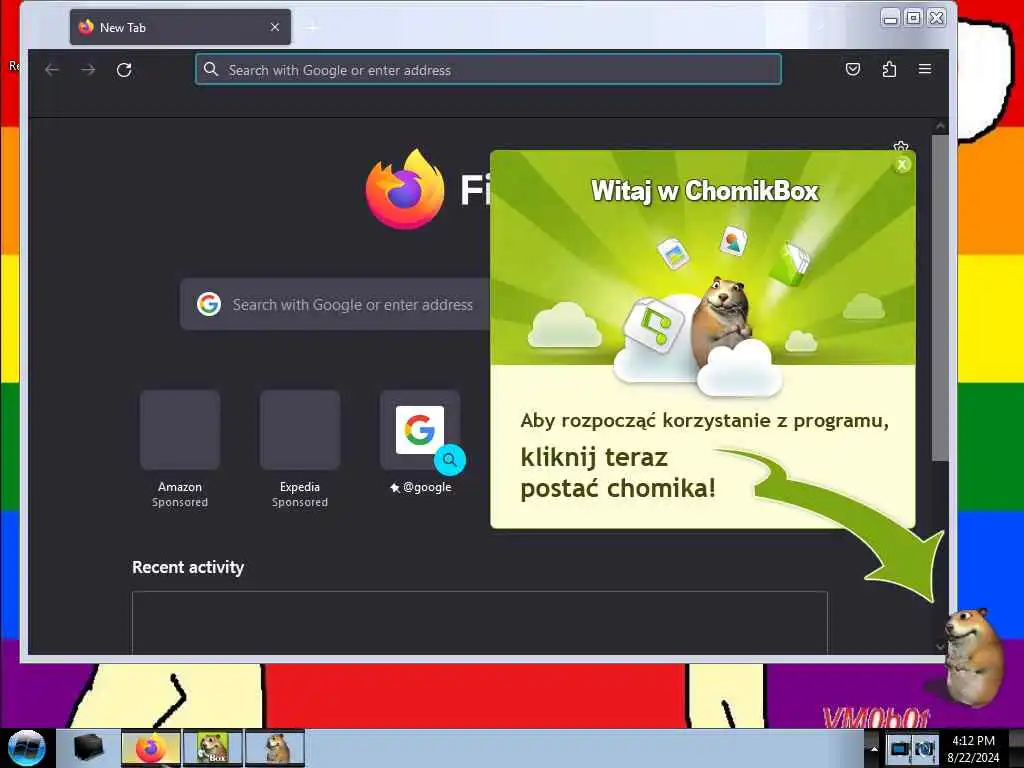Click the monitor tray icon
Viewport: 1024px width, 768px height.
900,748
